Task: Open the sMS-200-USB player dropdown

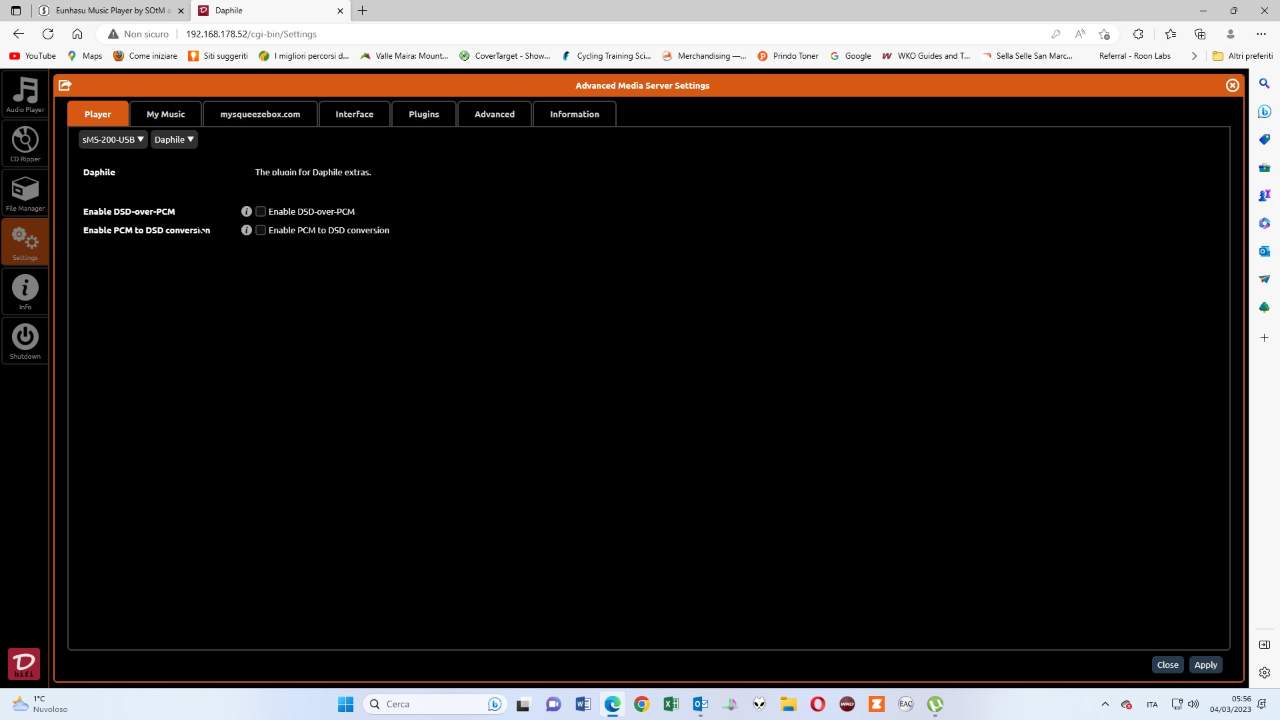Action: [113, 140]
